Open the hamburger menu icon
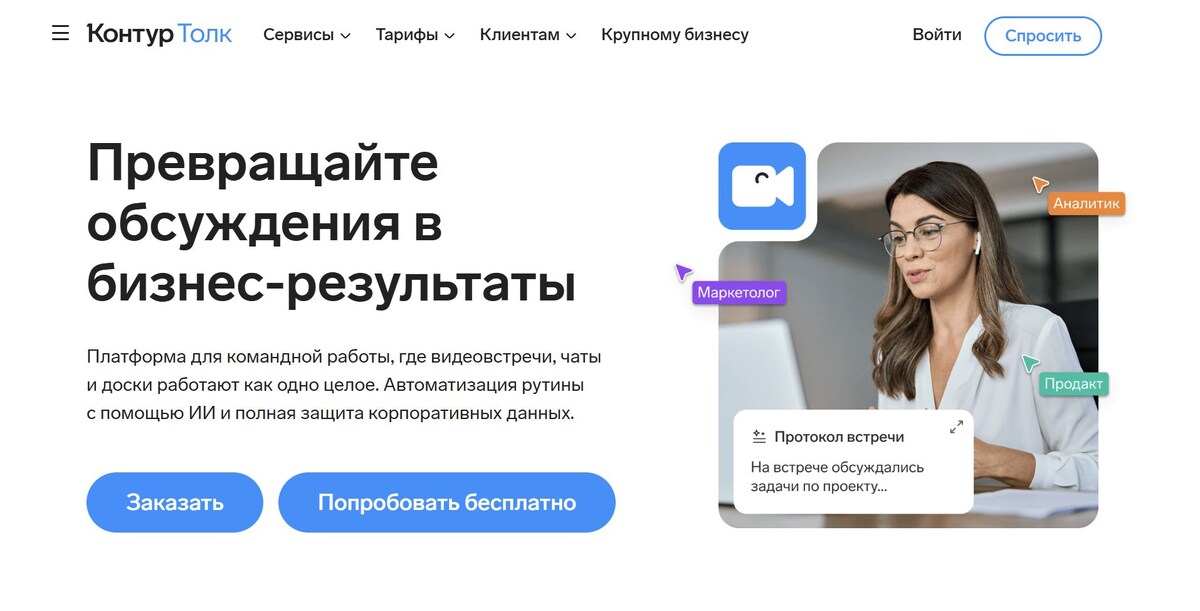 pos(60,34)
